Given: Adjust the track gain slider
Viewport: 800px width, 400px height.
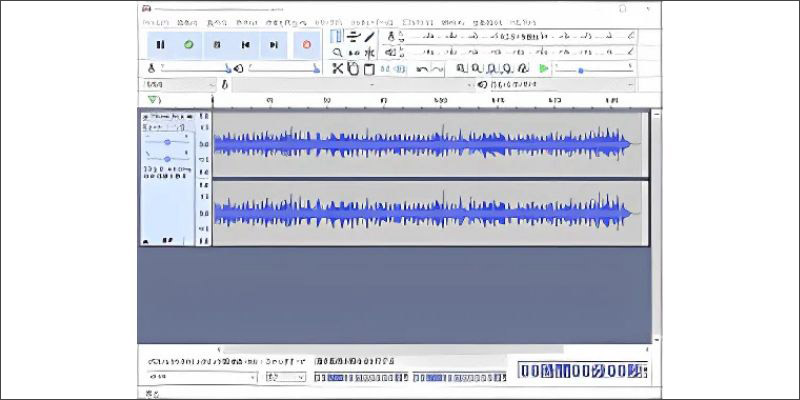Looking at the screenshot, I should pyautogui.click(x=167, y=142).
